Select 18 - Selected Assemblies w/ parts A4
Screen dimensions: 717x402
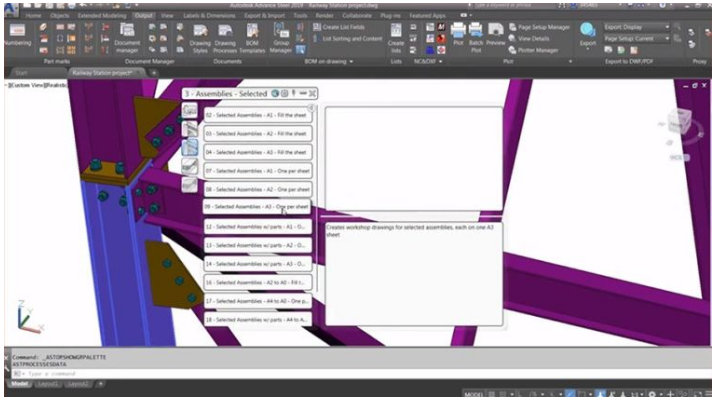tap(257, 320)
